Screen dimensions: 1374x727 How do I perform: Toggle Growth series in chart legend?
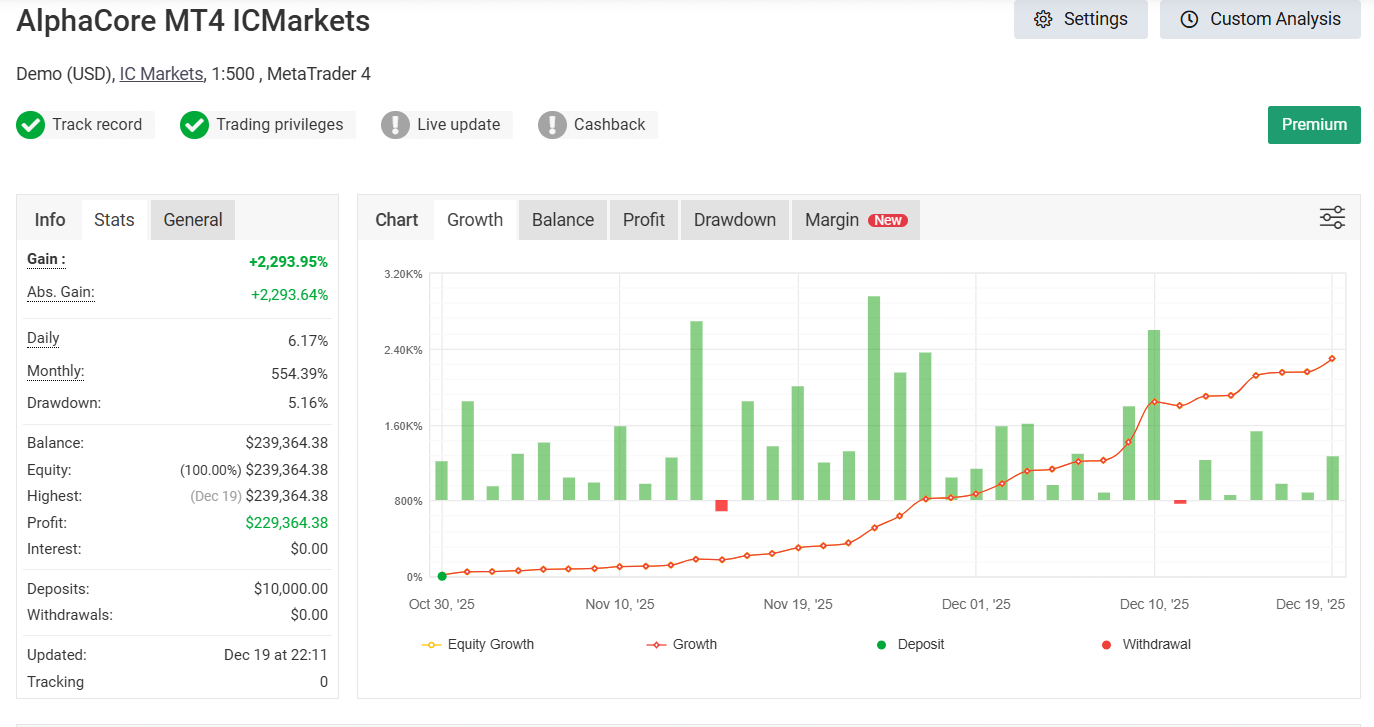click(683, 645)
